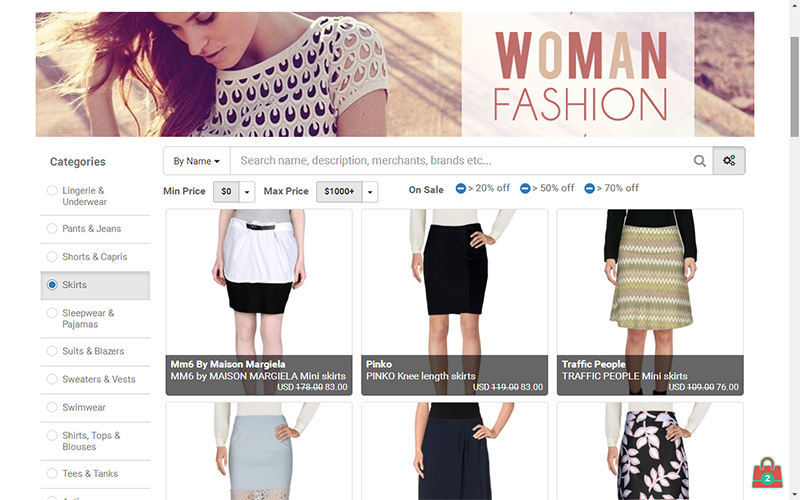Click the Min Price label
Screen dimensions: 800x500
[184, 191]
